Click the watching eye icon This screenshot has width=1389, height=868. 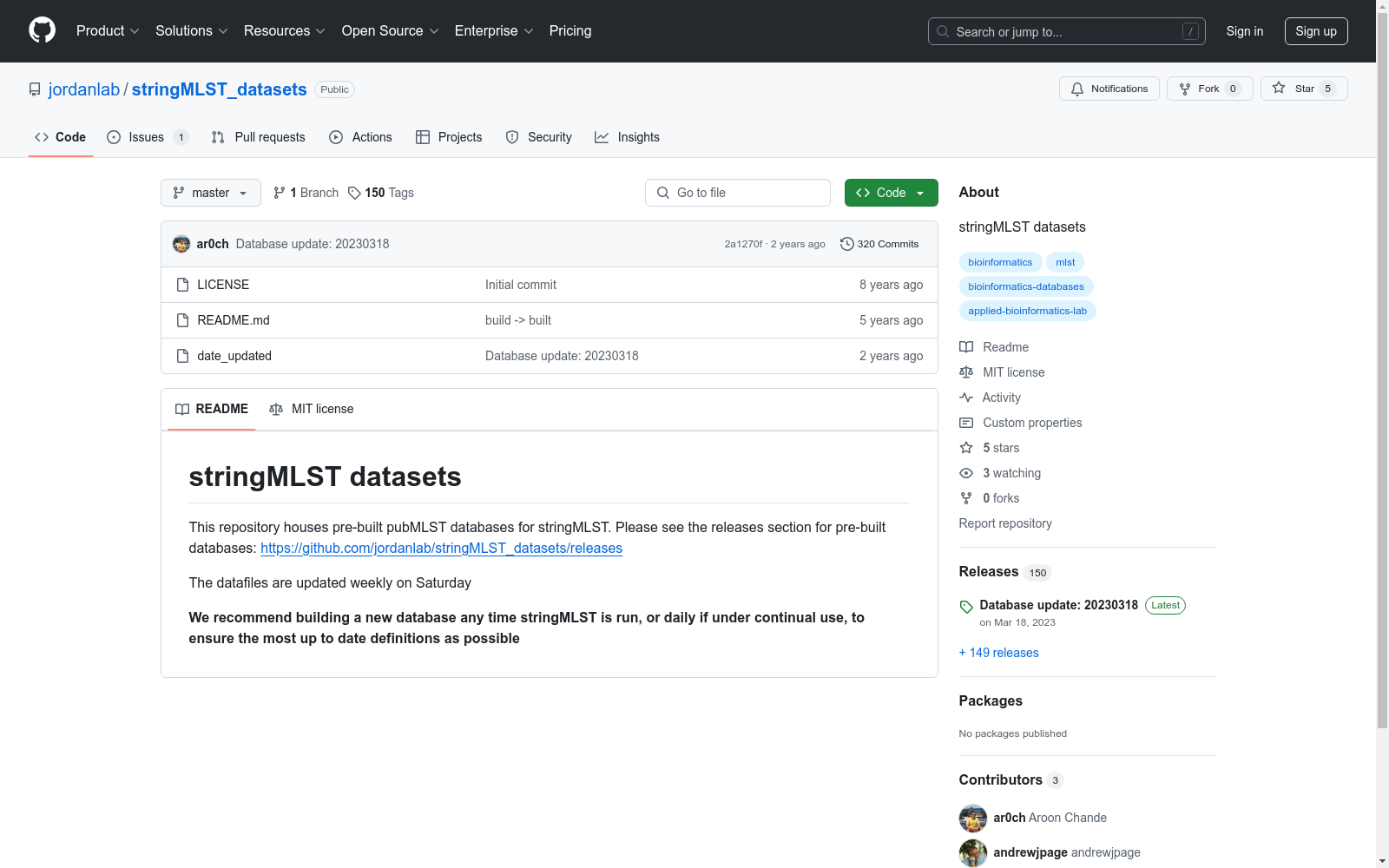[x=966, y=473]
